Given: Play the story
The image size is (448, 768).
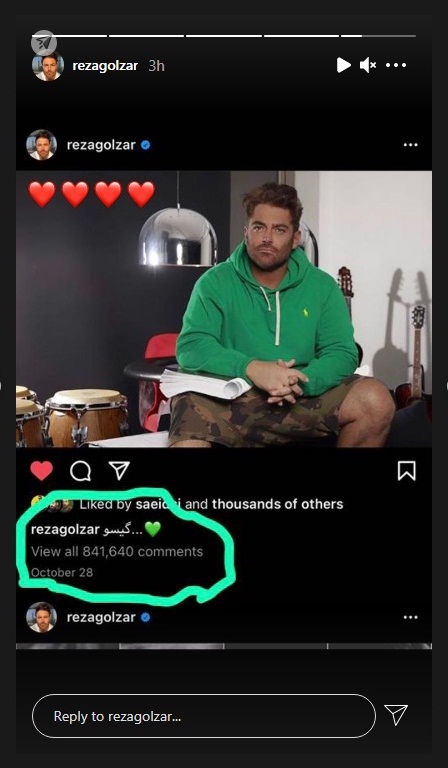Looking at the screenshot, I should (x=343, y=65).
